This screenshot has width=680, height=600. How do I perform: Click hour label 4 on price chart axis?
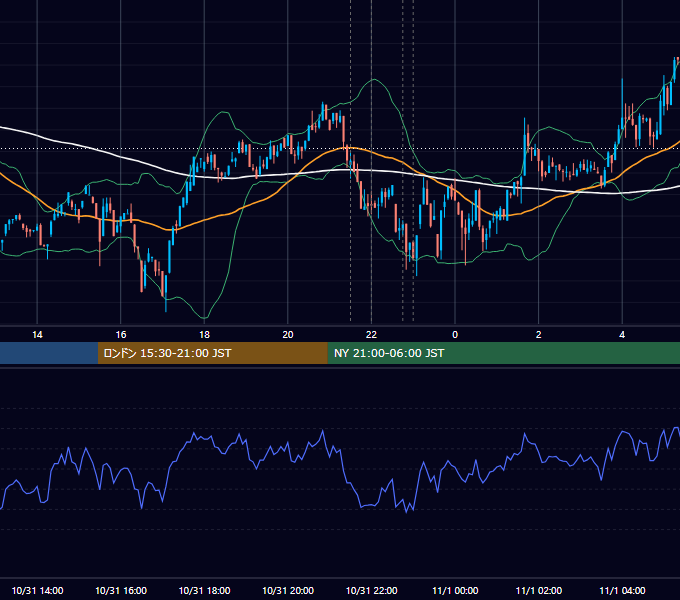(x=622, y=335)
